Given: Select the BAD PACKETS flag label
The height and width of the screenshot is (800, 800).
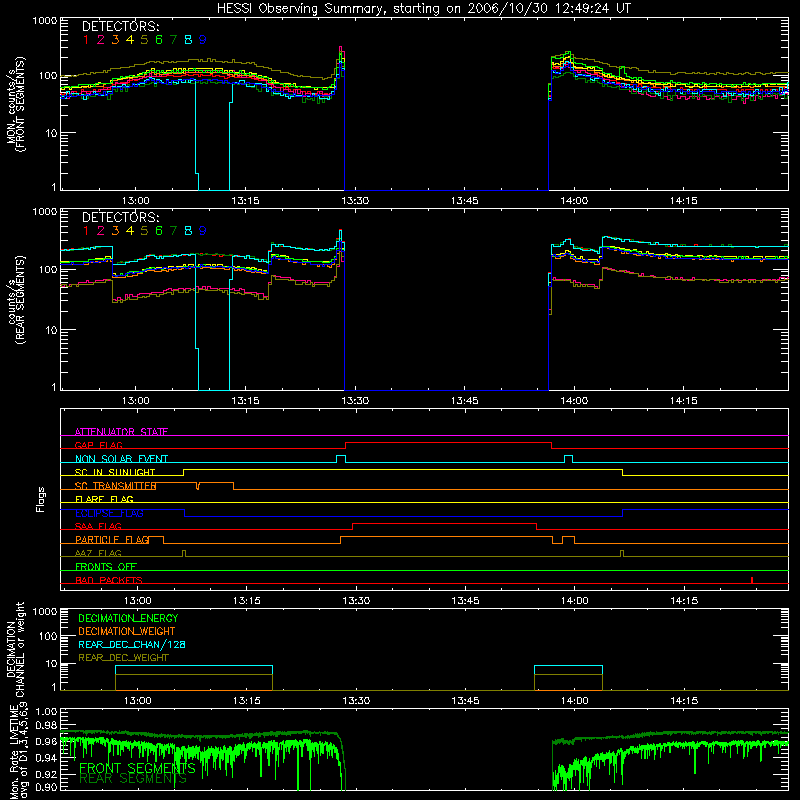Looking at the screenshot, I should point(109,580).
